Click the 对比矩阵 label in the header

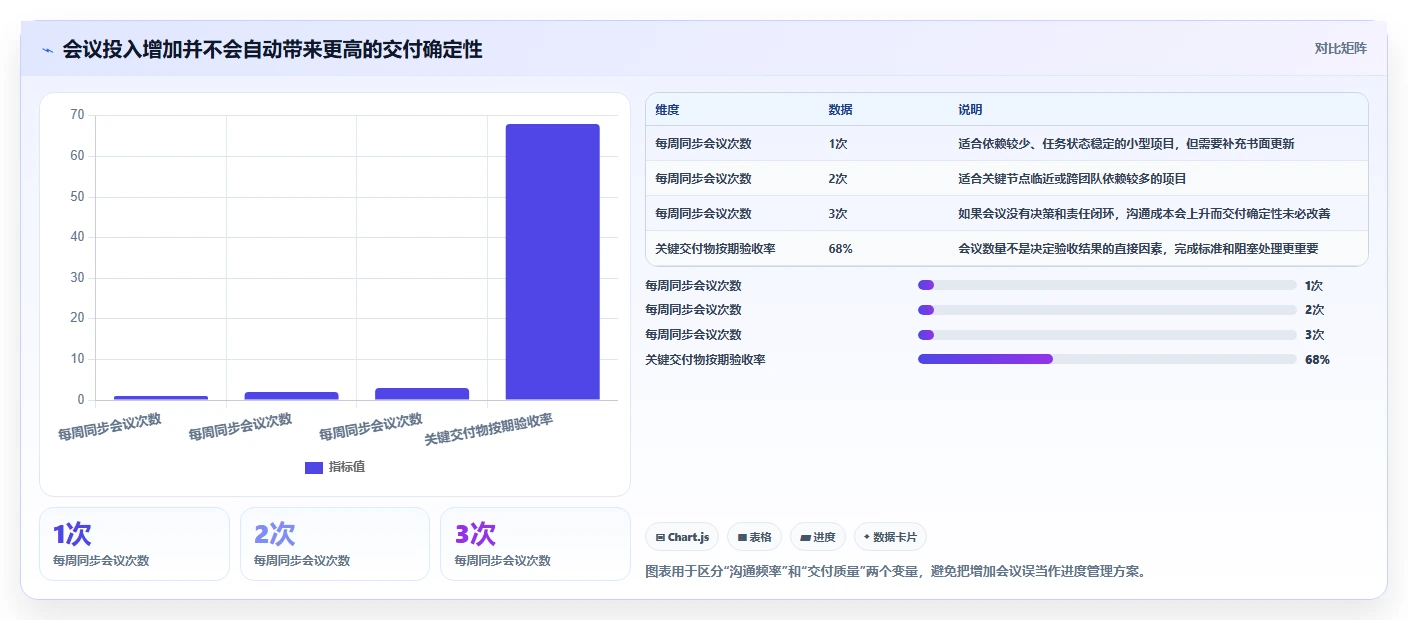pyautogui.click(x=1340, y=48)
